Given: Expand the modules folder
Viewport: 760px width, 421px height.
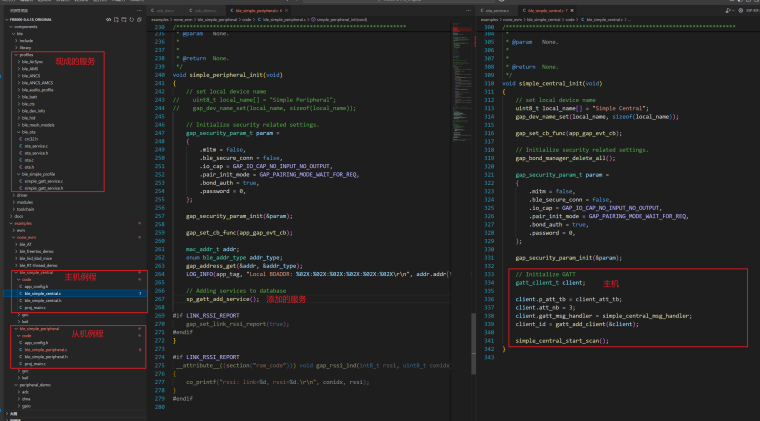Looking at the screenshot, I should [25, 202].
